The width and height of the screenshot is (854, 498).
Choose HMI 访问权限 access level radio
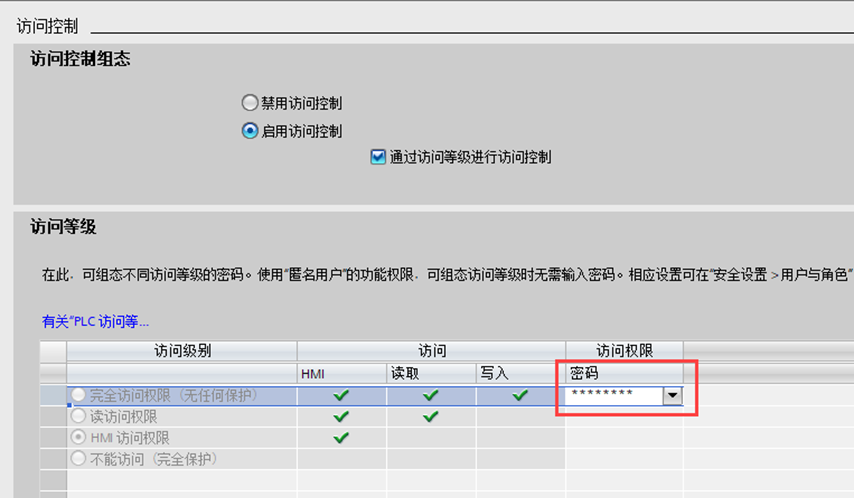click(79, 438)
